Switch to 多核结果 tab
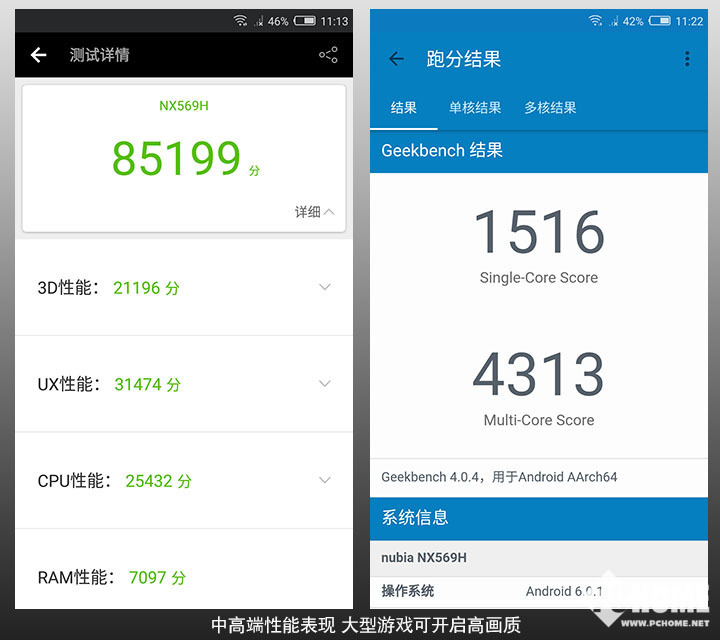Image resolution: width=720 pixels, height=640 pixels. [550, 108]
